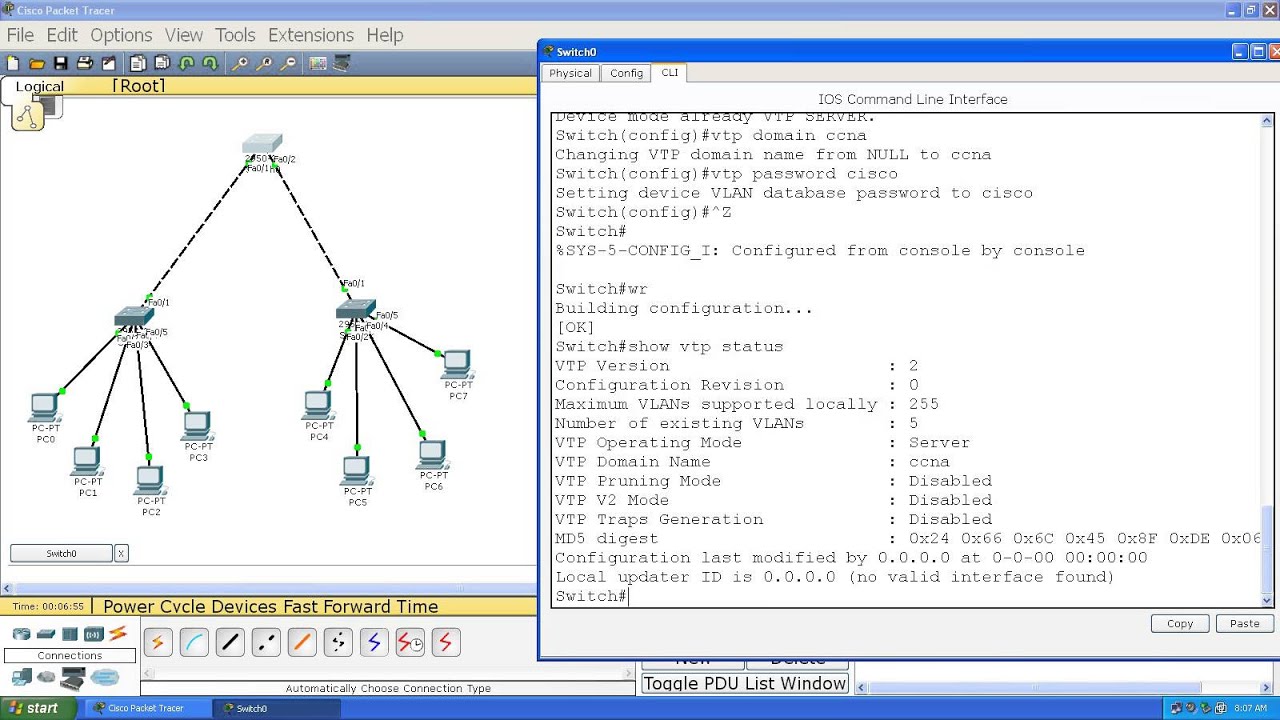Select the Routers device category

(21, 634)
